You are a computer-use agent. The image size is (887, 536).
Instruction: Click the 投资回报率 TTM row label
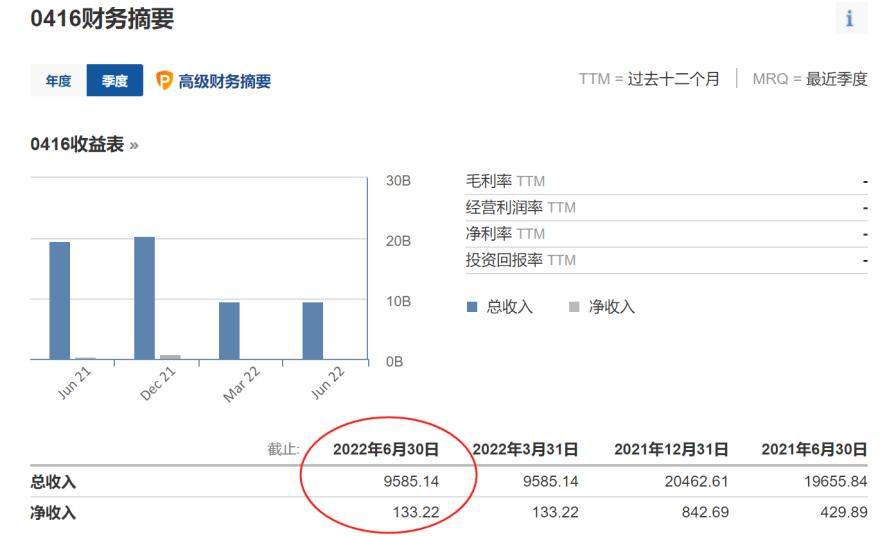click(520, 260)
